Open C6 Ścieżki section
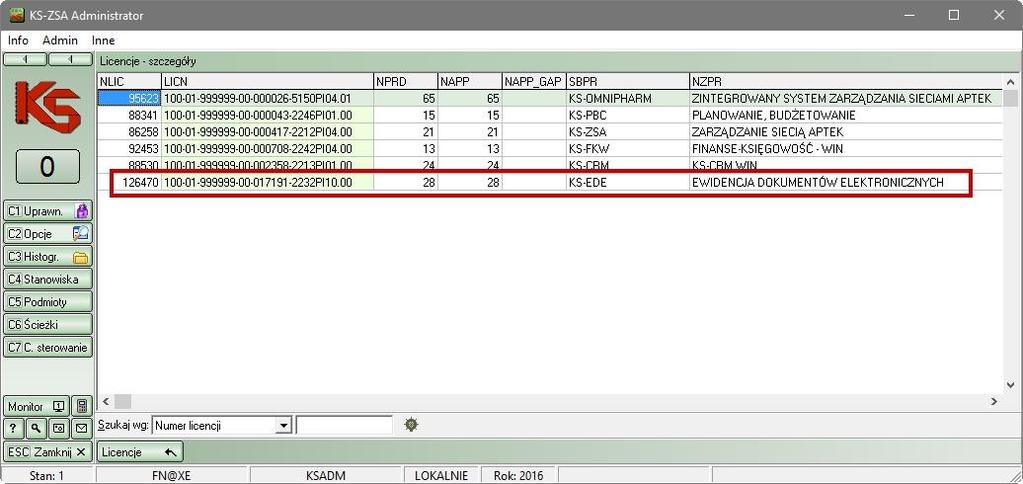 pyautogui.click(x=48, y=324)
